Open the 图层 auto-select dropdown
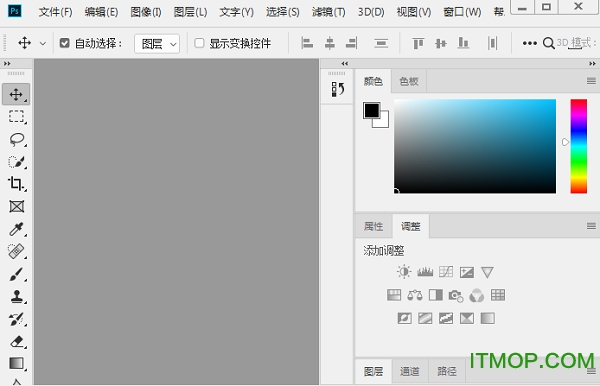This screenshot has height=386, width=600. click(157, 44)
